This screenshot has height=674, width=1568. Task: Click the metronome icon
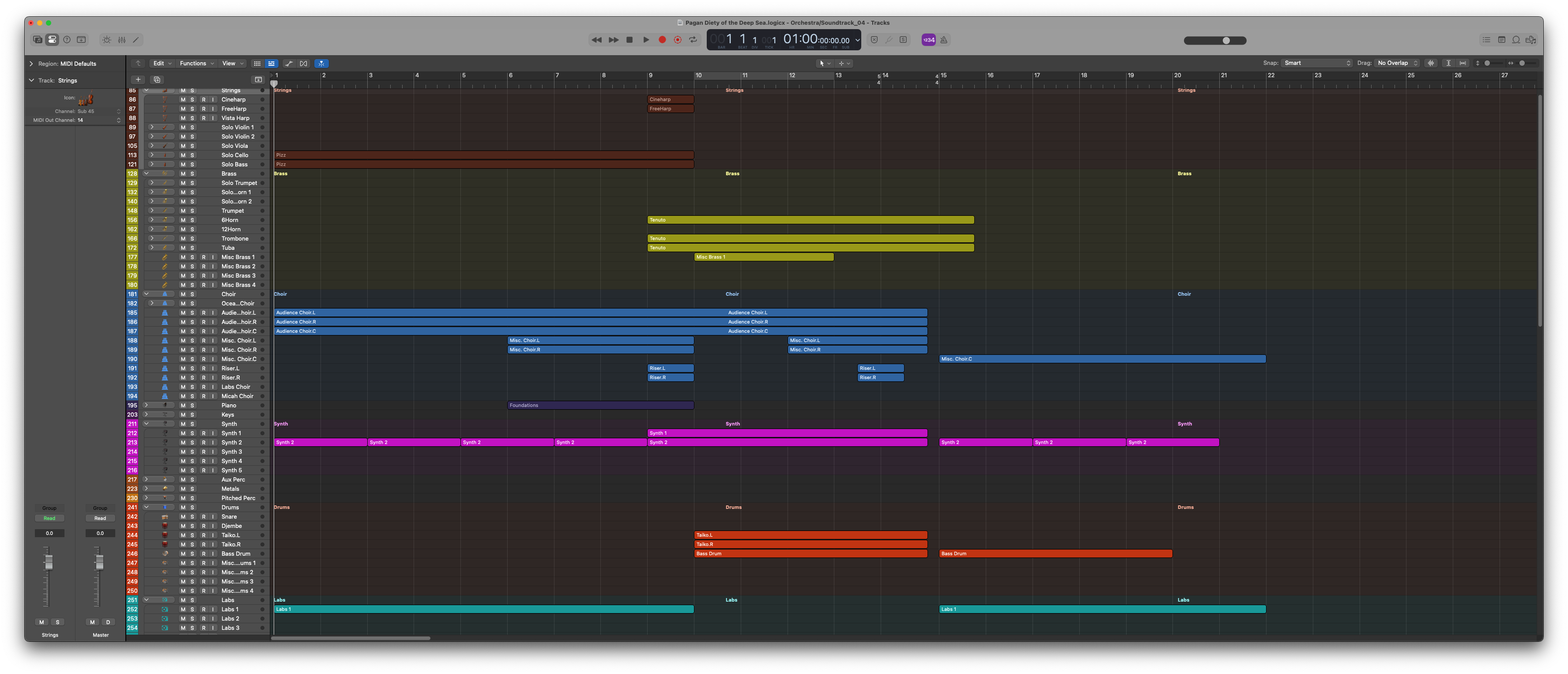[x=944, y=40]
